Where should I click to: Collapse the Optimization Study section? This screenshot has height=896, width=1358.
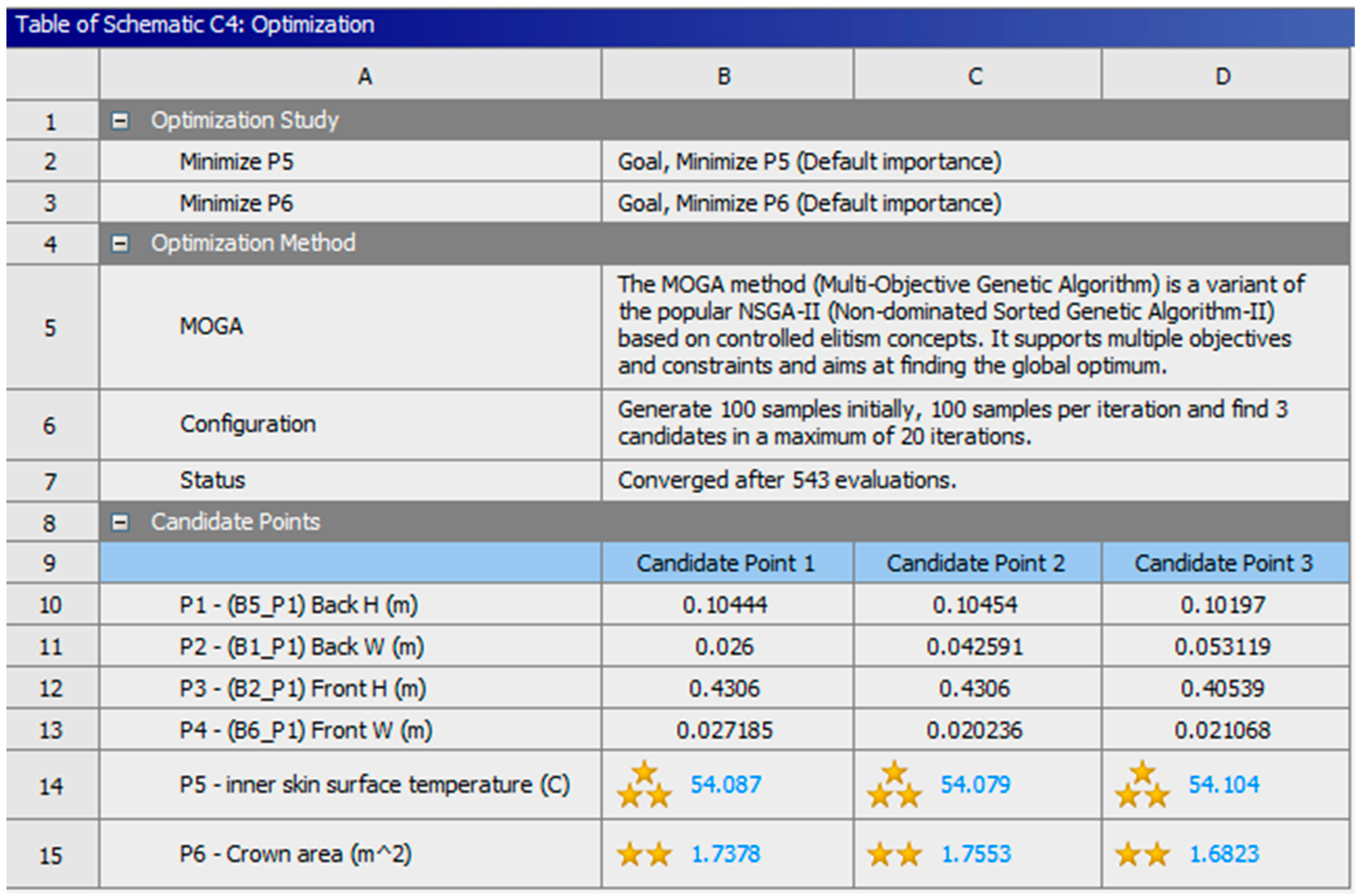[120, 121]
